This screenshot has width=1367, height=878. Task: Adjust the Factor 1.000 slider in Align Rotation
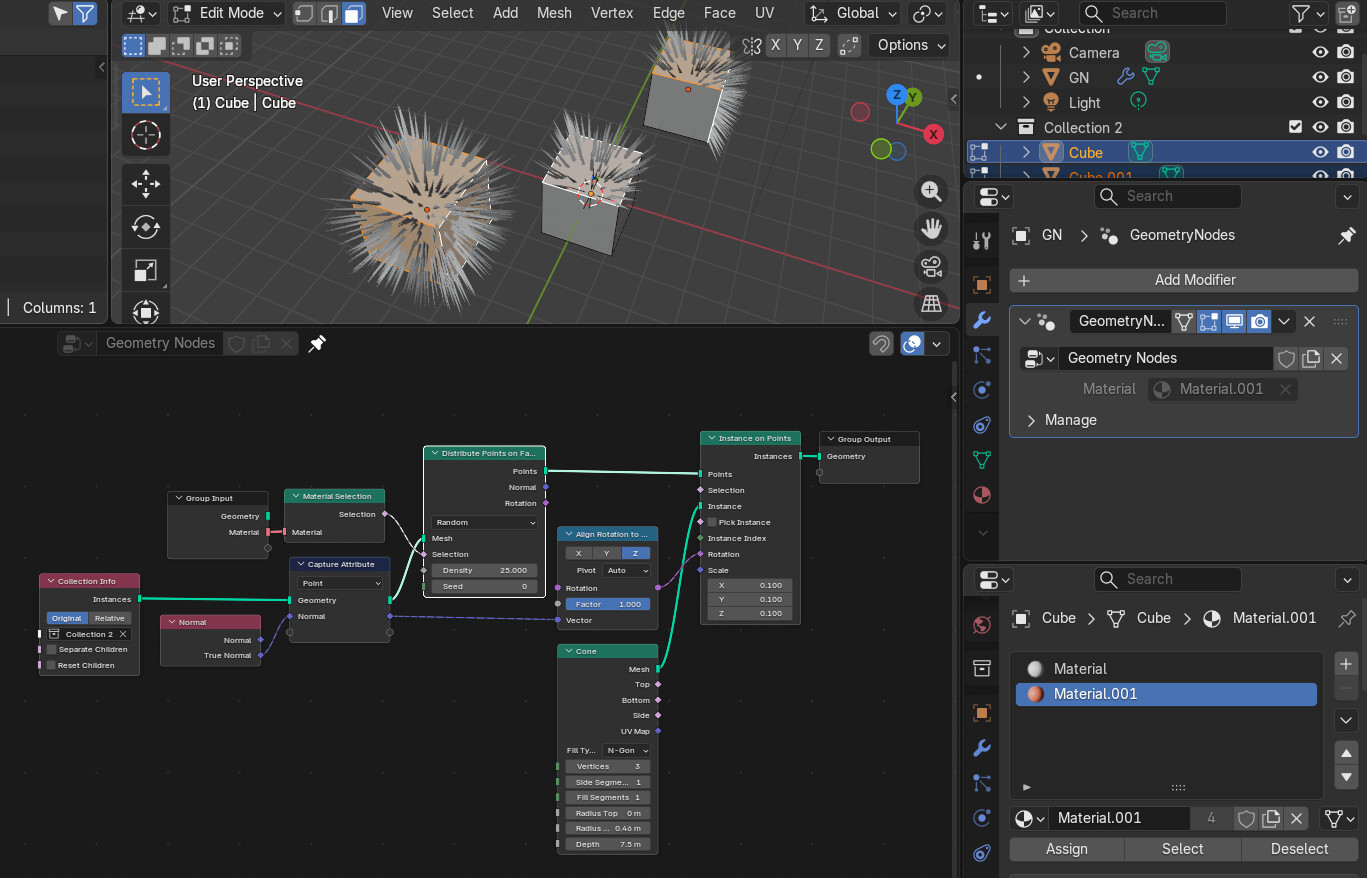(x=609, y=604)
